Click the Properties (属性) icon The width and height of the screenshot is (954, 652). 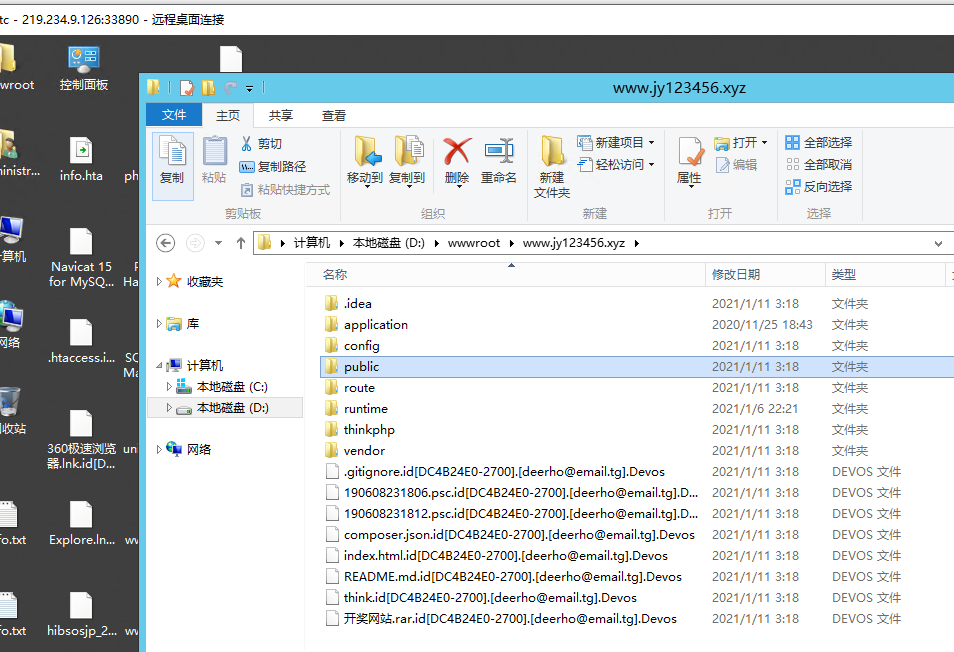click(689, 152)
